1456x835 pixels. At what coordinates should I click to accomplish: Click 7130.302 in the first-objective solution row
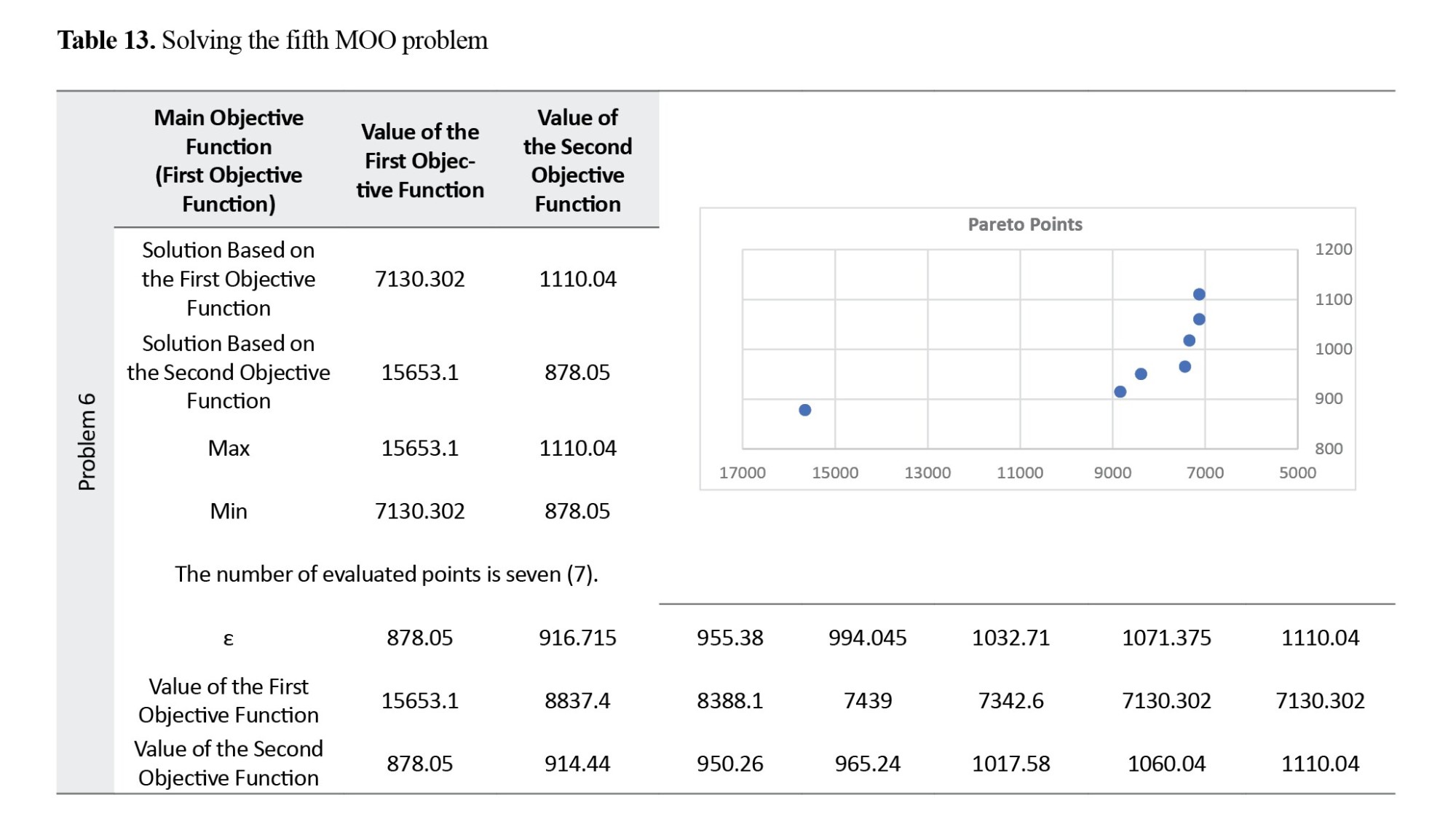click(x=420, y=279)
